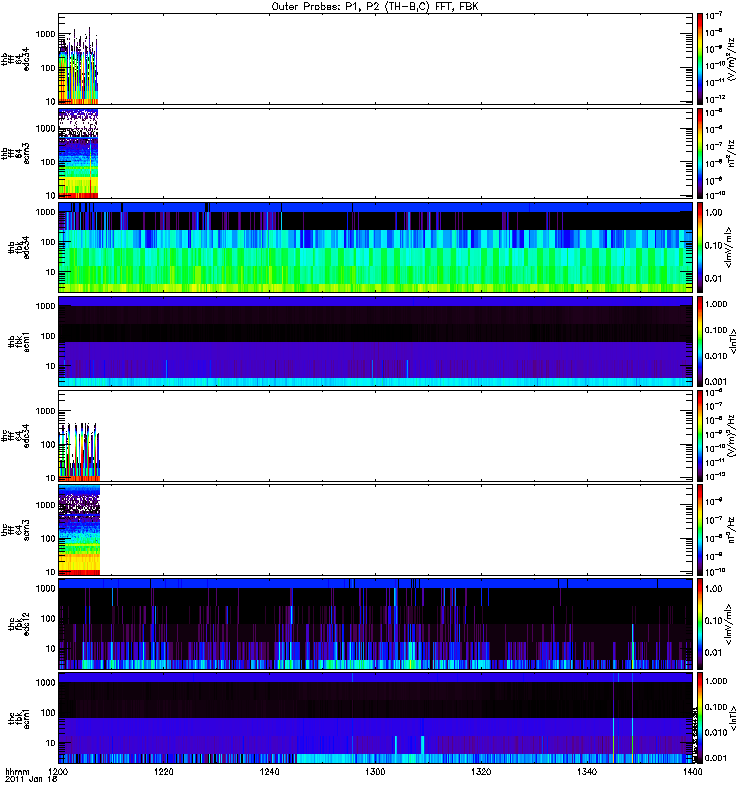
Task: Click the '1340' time axis label
Action: (x=587, y=771)
